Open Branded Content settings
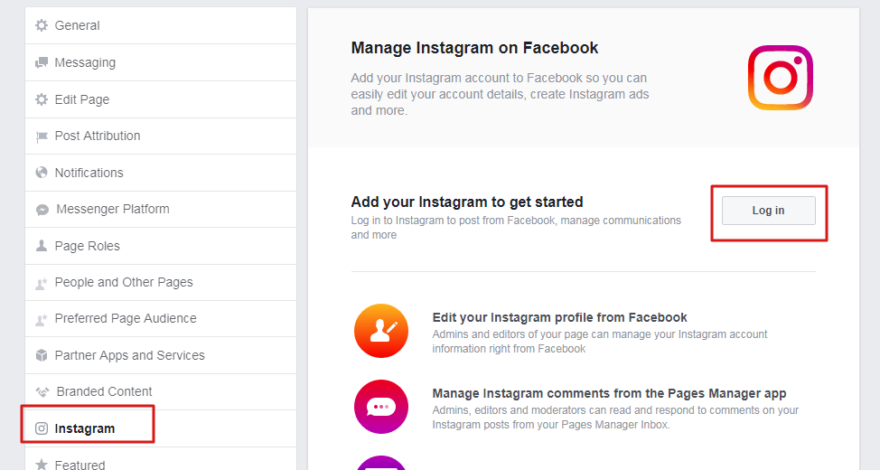The height and width of the screenshot is (470, 880). click(161, 391)
